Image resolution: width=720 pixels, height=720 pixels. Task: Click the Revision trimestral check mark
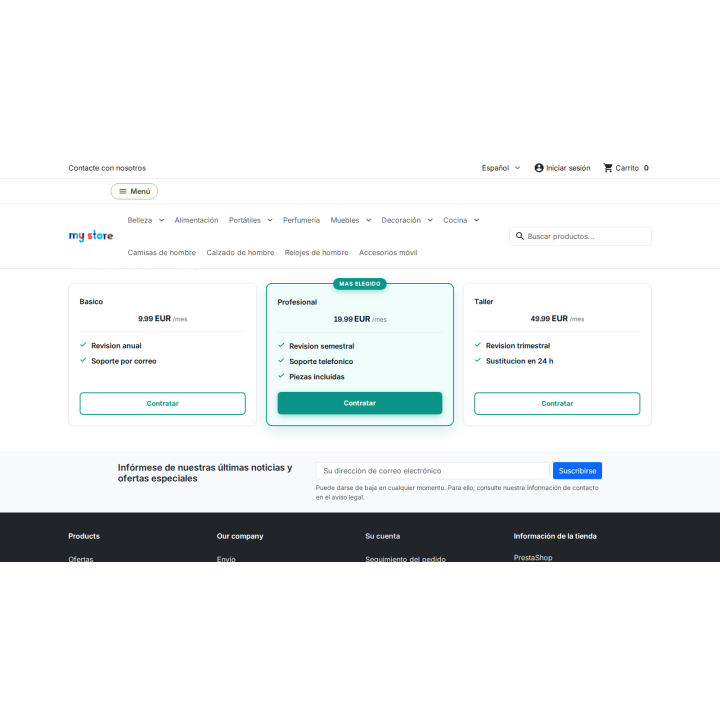pos(478,345)
